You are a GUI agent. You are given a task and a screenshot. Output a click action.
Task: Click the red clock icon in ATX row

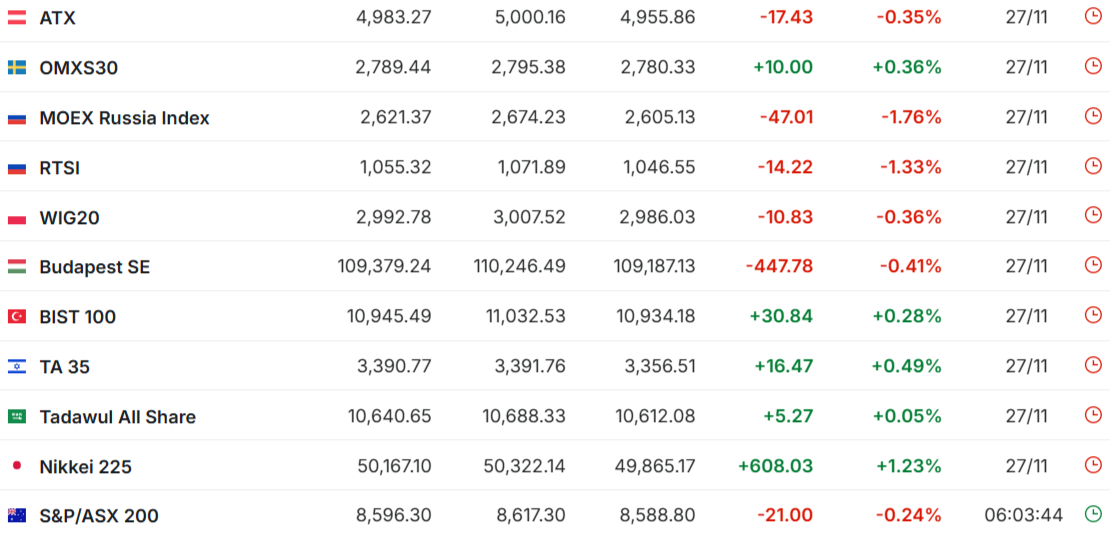coord(1092,16)
